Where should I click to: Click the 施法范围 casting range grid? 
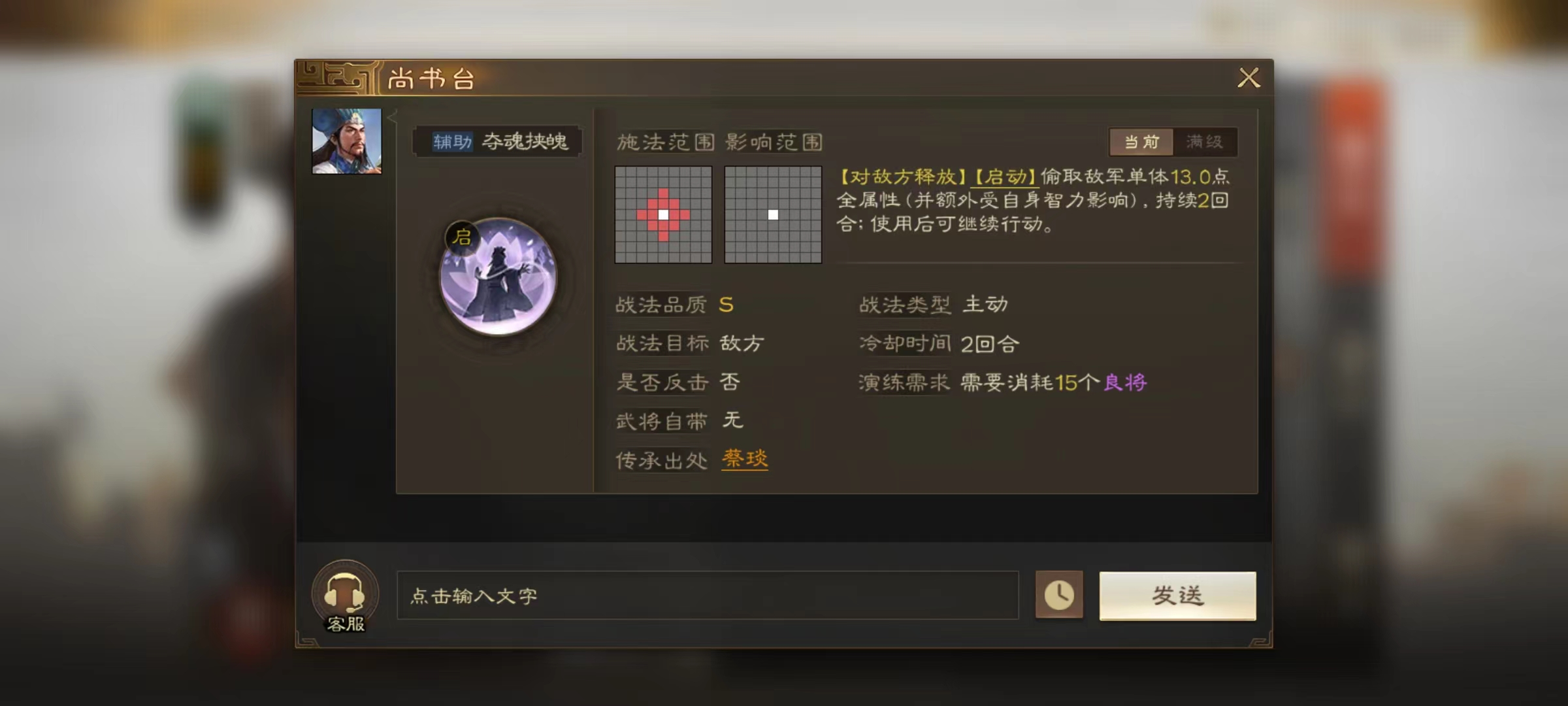pyautogui.click(x=663, y=214)
